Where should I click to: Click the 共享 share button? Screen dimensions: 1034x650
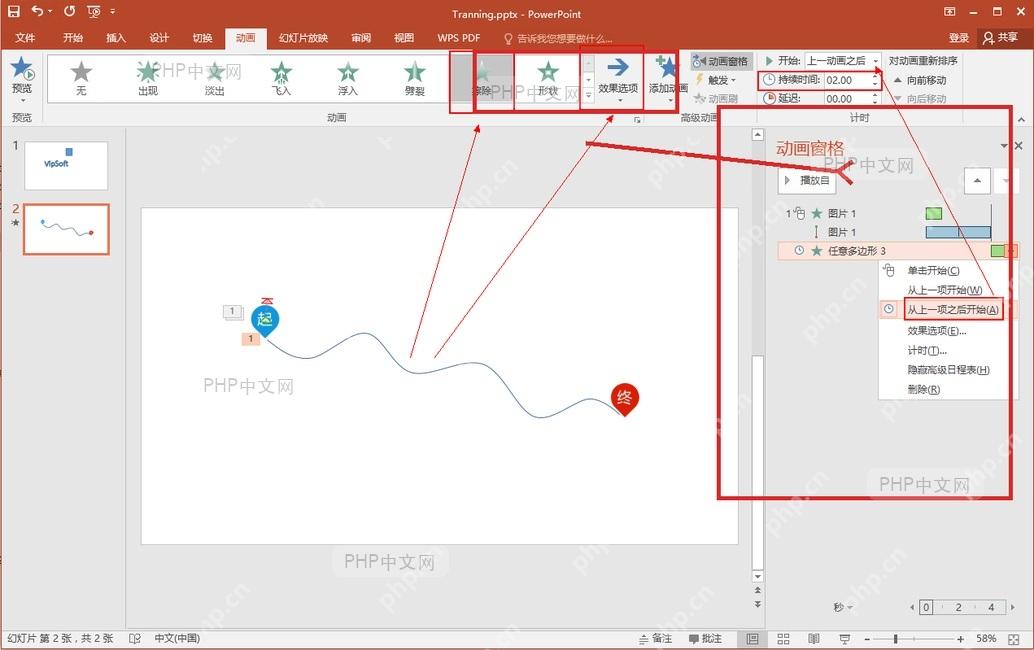click(1000, 38)
